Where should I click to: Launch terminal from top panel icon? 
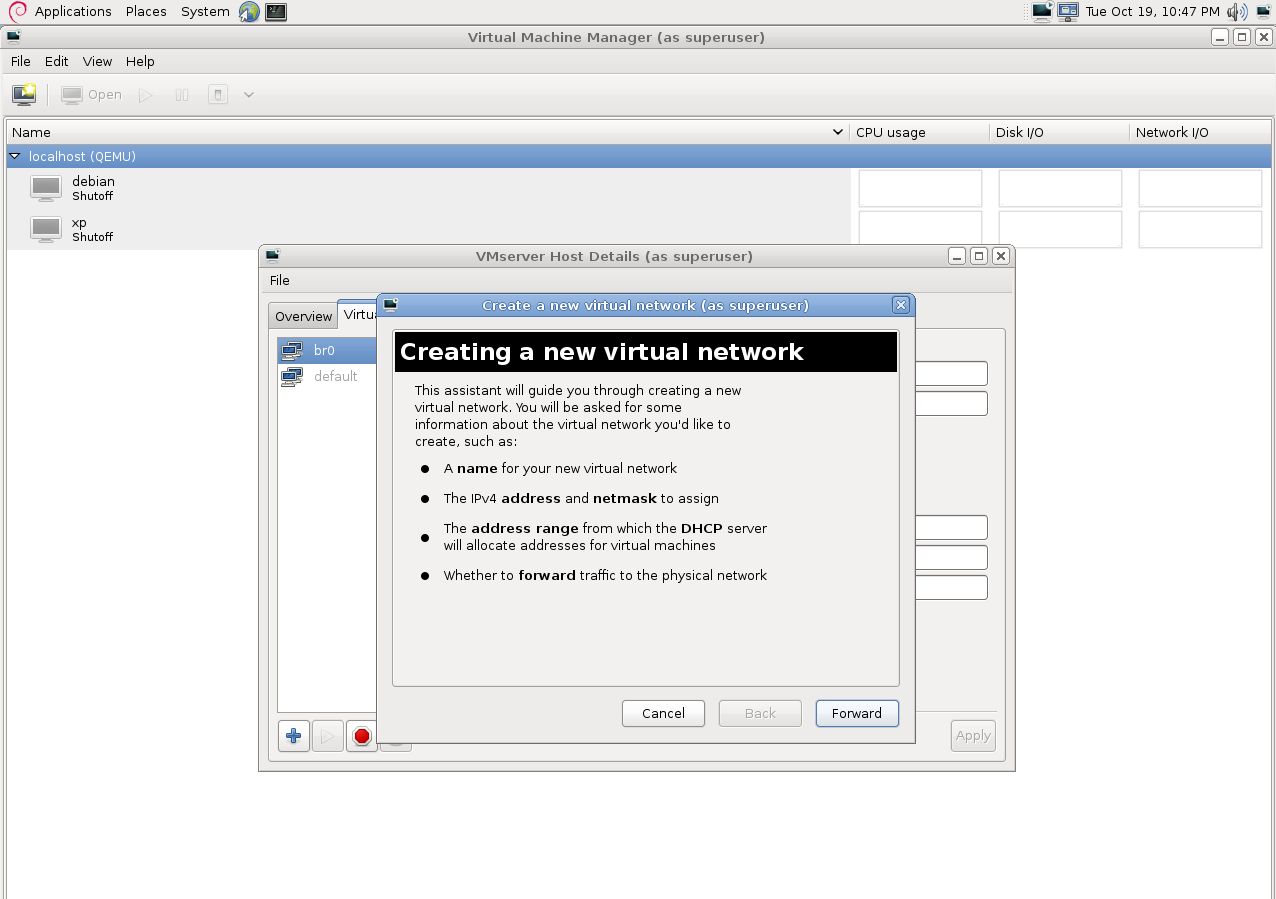click(276, 12)
